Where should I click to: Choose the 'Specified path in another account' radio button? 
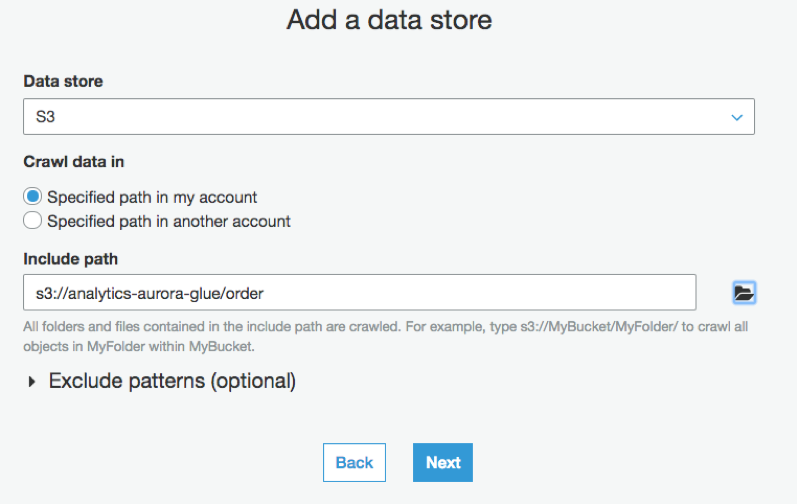pyautogui.click(x=33, y=221)
